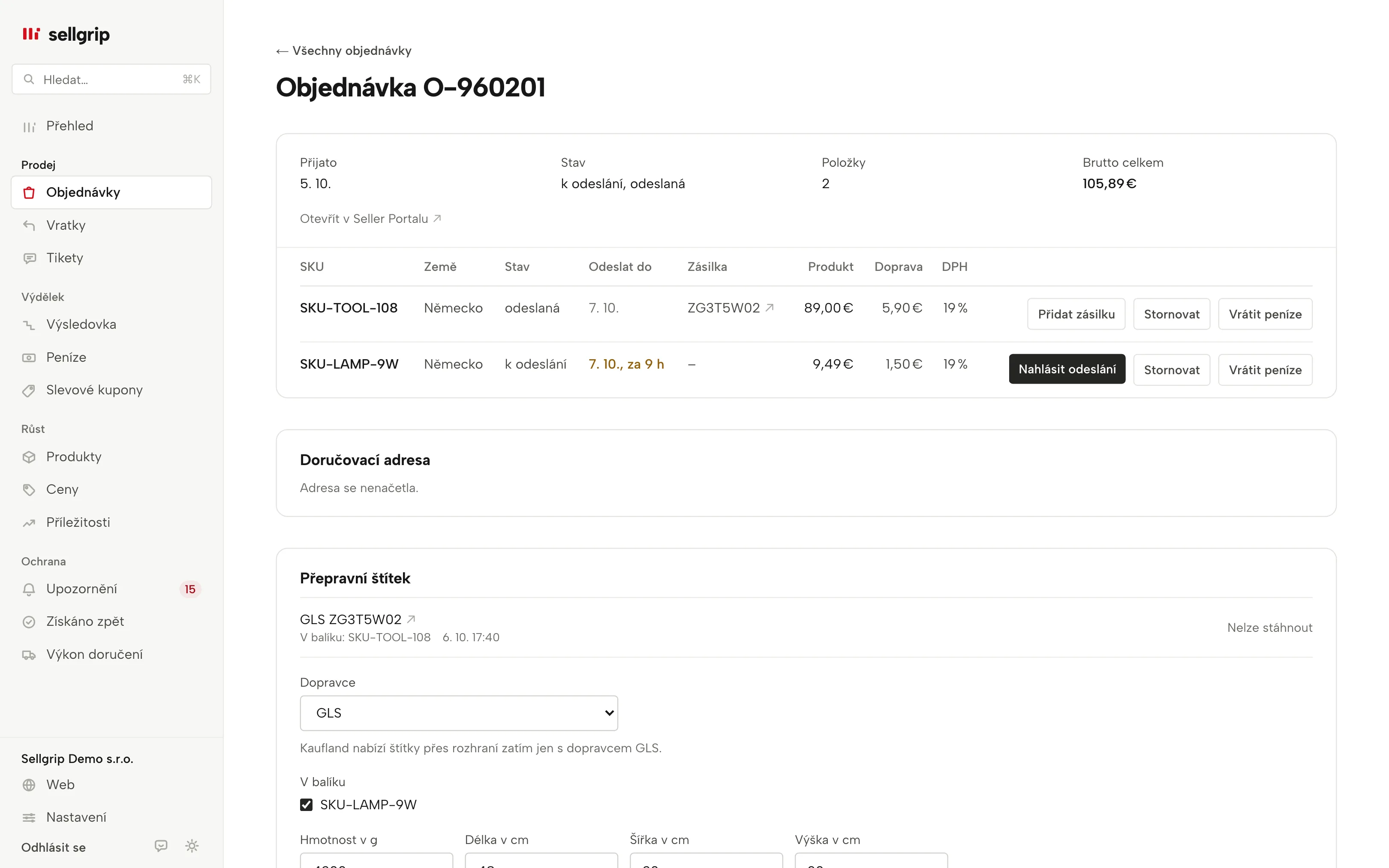Open tracking arrow next to GLS ZG3T5W02

(411, 619)
